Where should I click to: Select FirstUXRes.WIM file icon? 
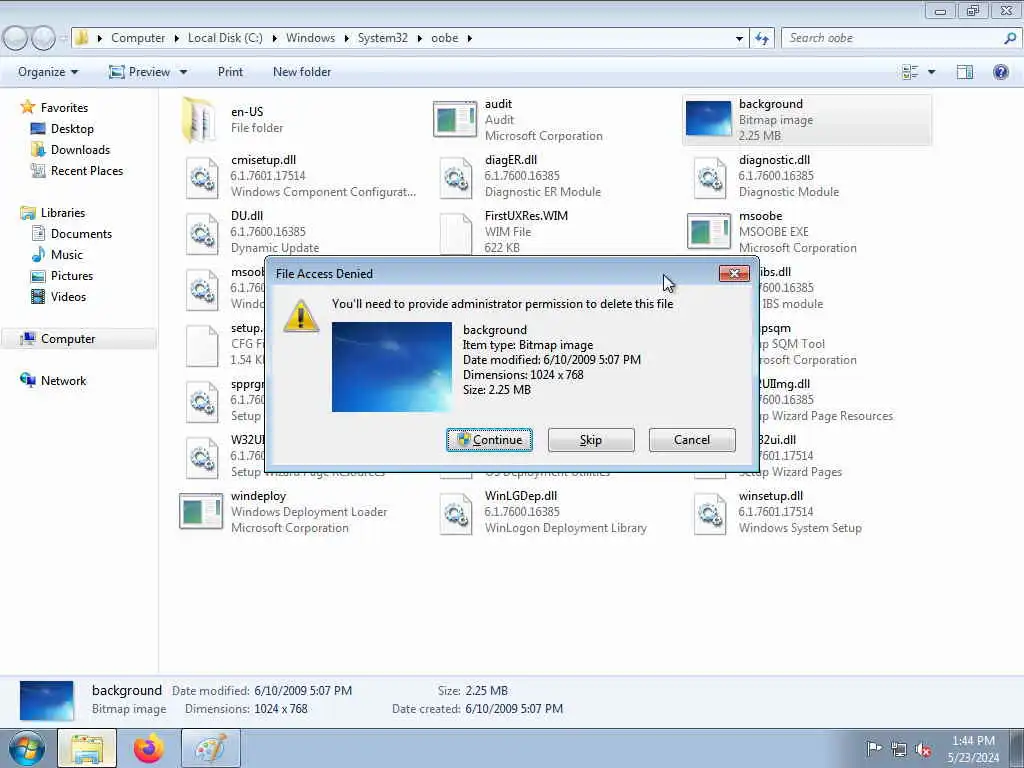tap(456, 234)
